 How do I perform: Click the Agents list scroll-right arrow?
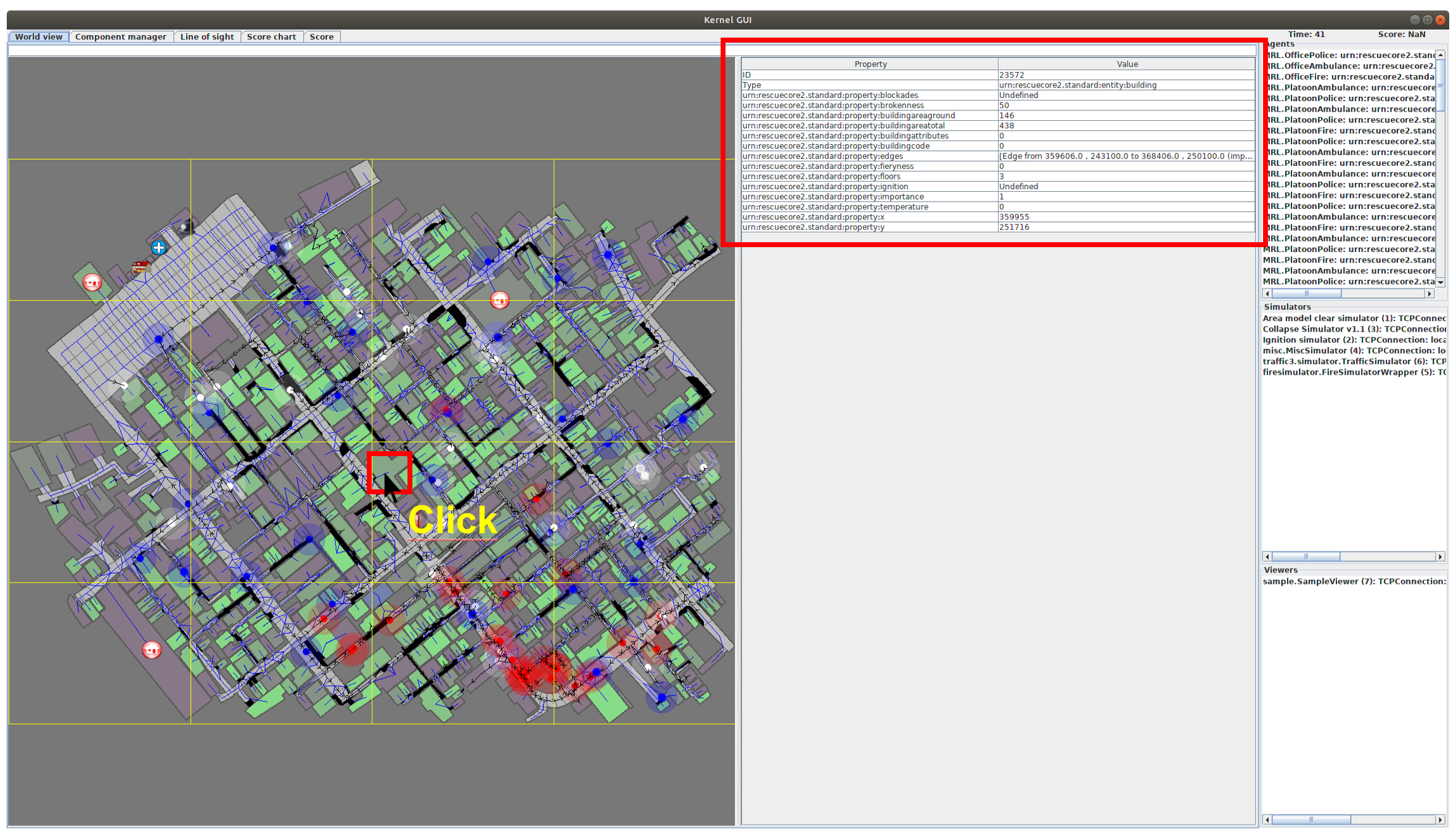click(1429, 294)
